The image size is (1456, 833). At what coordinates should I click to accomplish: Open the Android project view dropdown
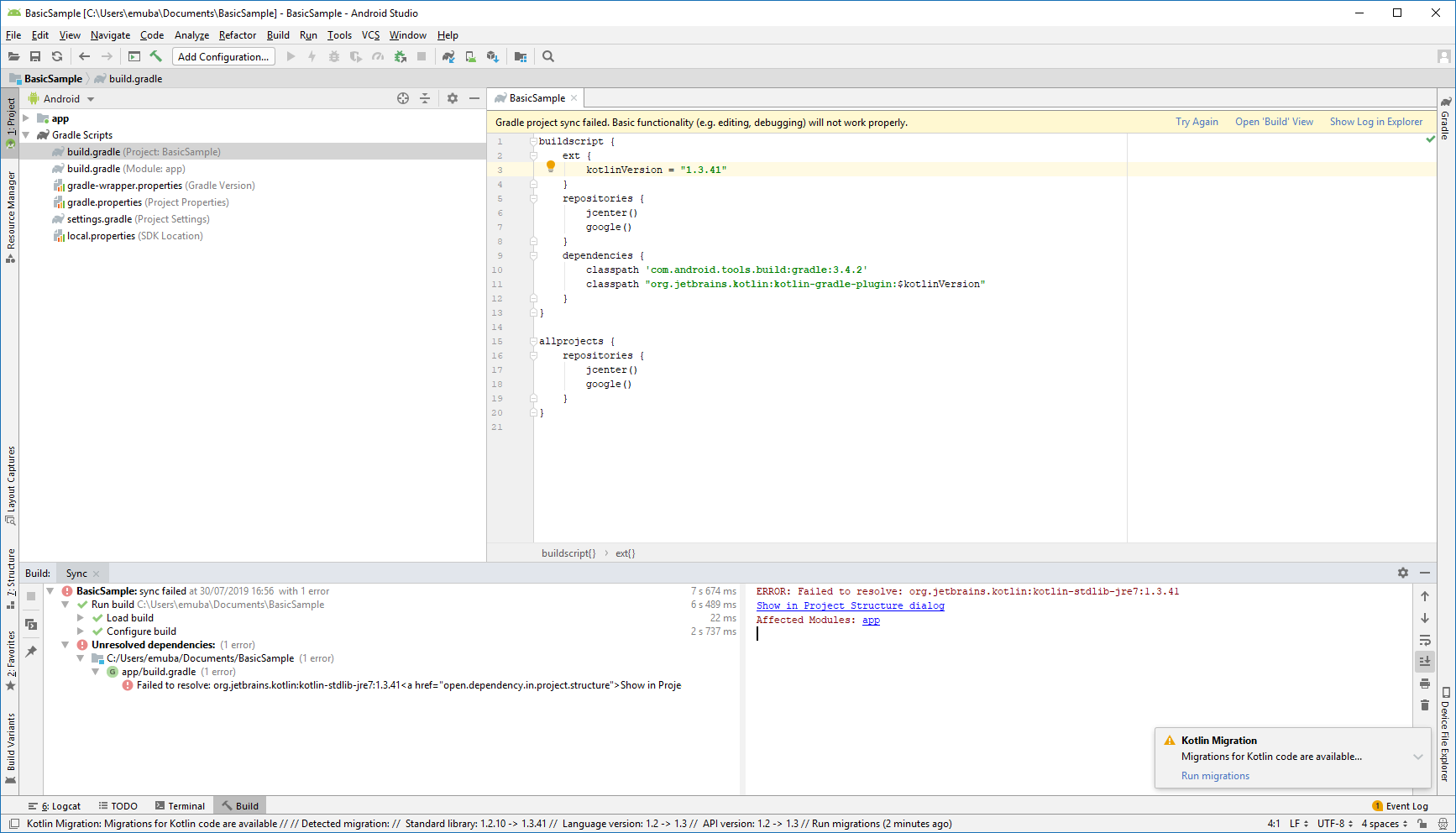61,98
